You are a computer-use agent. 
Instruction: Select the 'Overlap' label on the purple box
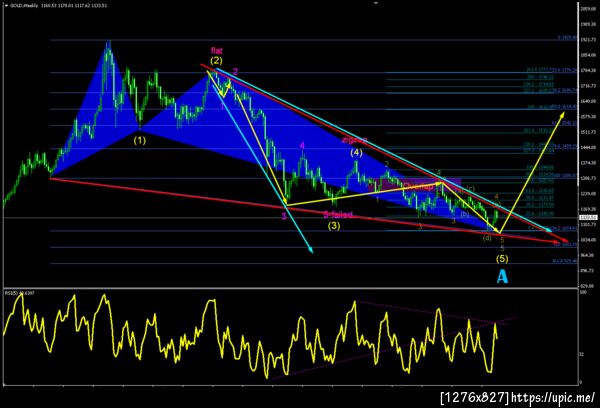[419, 186]
